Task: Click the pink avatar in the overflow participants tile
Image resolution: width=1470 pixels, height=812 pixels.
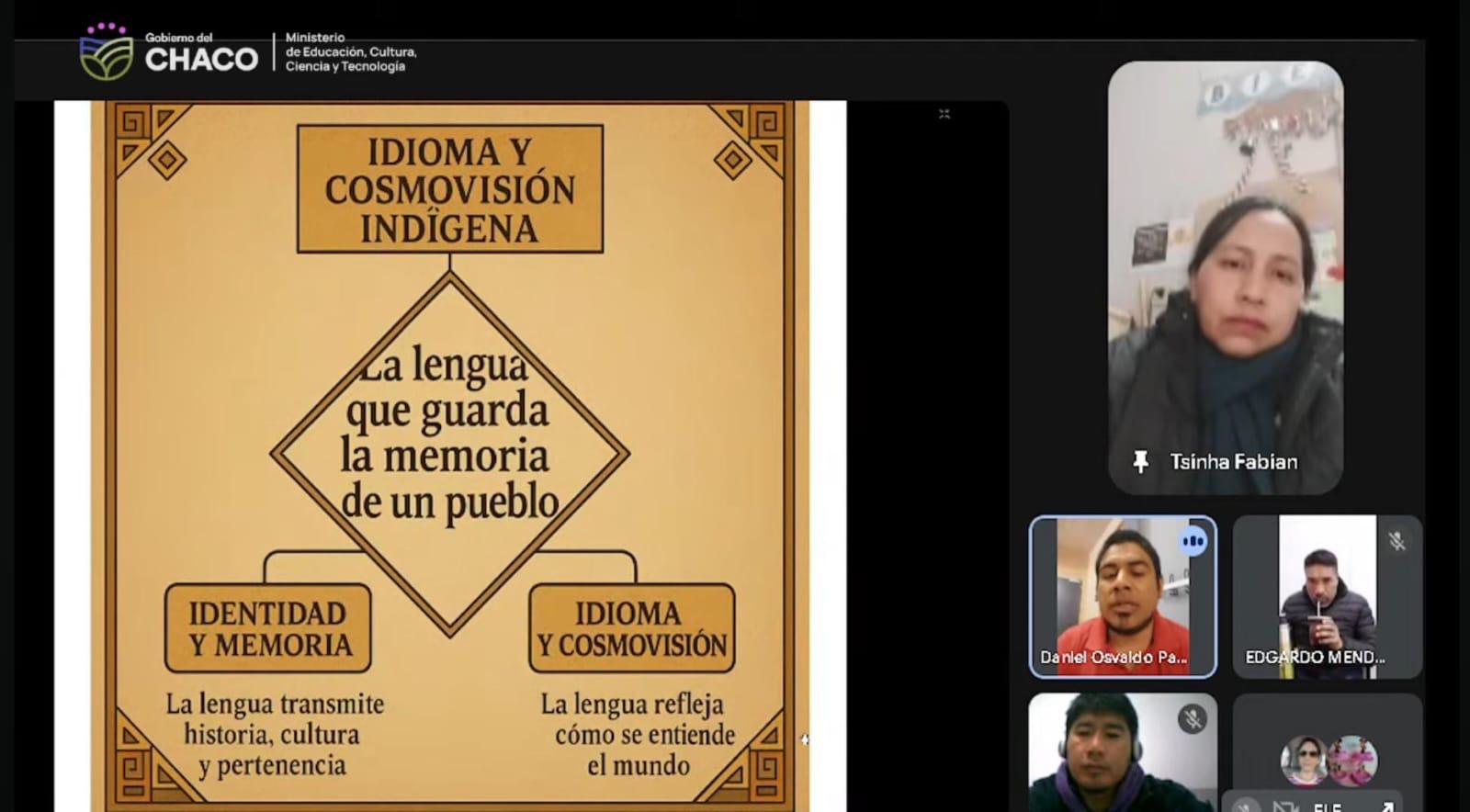Action: click(x=1352, y=760)
